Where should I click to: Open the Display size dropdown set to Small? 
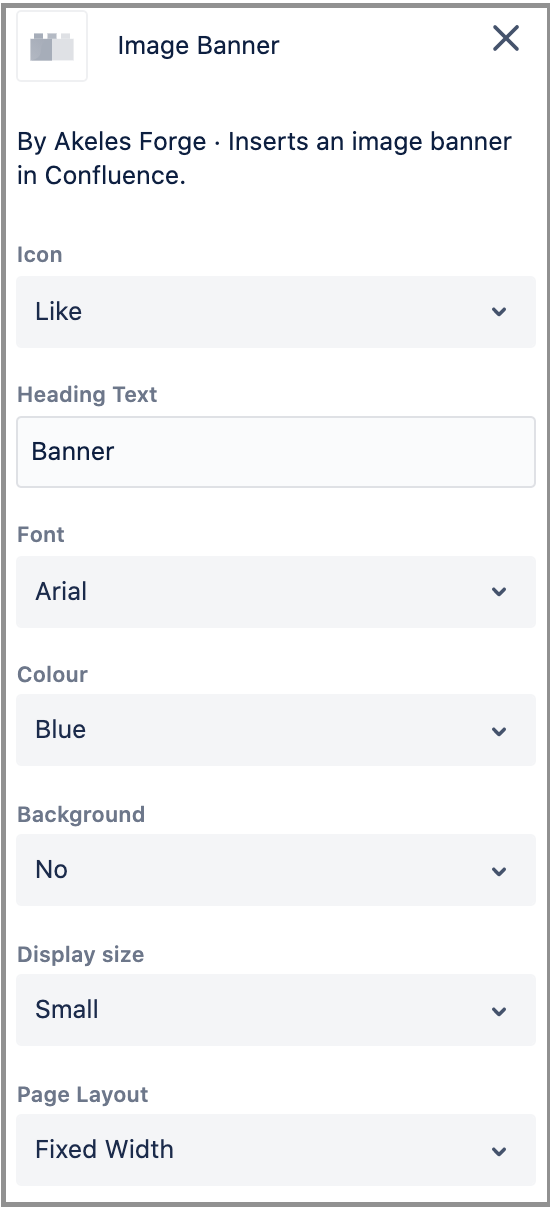coord(276,1010)
